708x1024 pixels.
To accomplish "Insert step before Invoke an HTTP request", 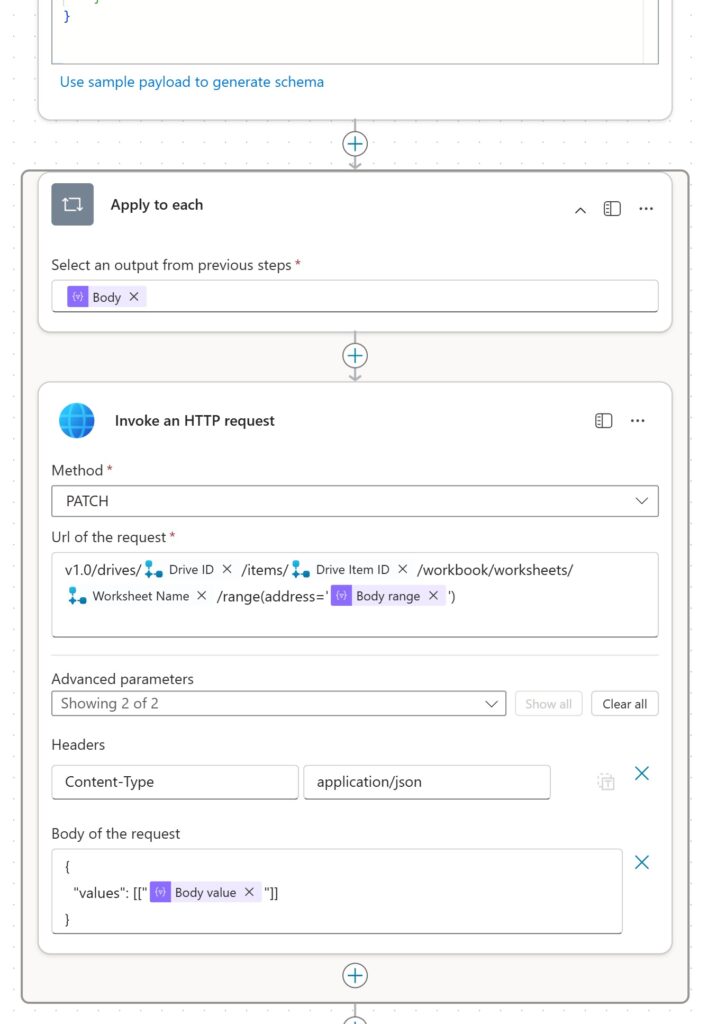I will click(x=355, y=356).
